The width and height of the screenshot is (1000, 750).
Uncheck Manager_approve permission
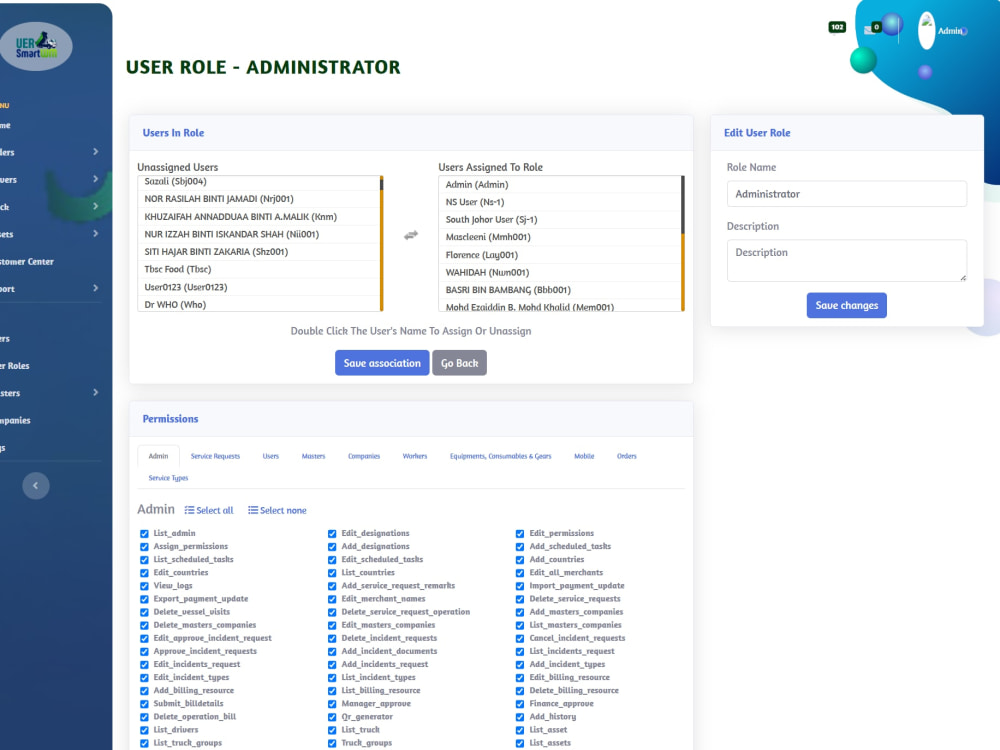tap(332, 704)
